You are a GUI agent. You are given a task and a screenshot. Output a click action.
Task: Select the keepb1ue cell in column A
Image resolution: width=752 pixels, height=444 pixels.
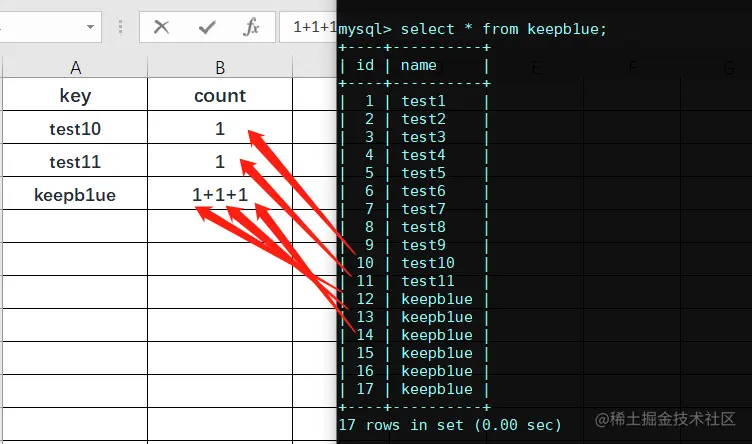[75, 194]
